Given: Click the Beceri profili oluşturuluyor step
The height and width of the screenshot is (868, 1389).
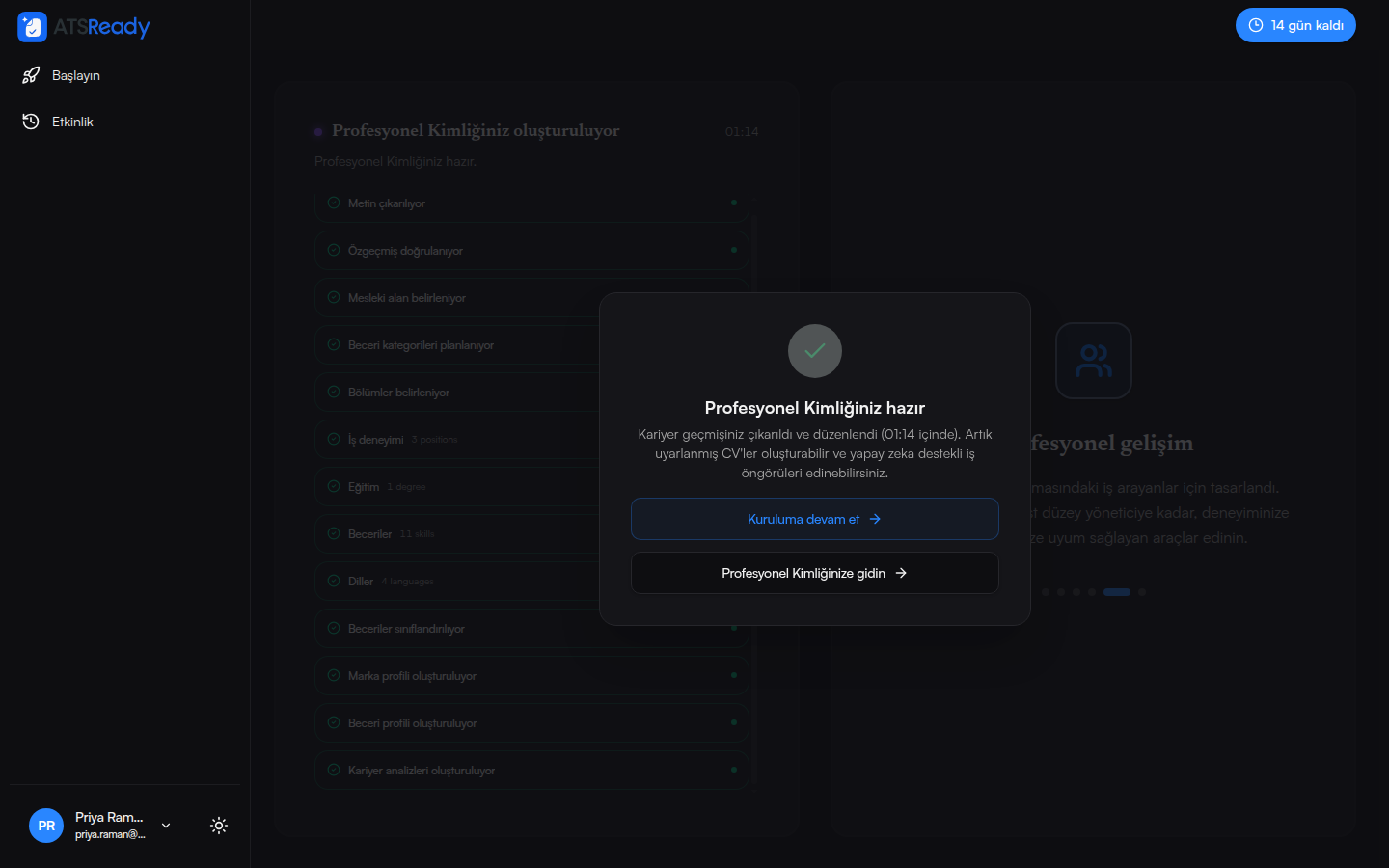Looking at the screenshot, I should pos(531,723).
